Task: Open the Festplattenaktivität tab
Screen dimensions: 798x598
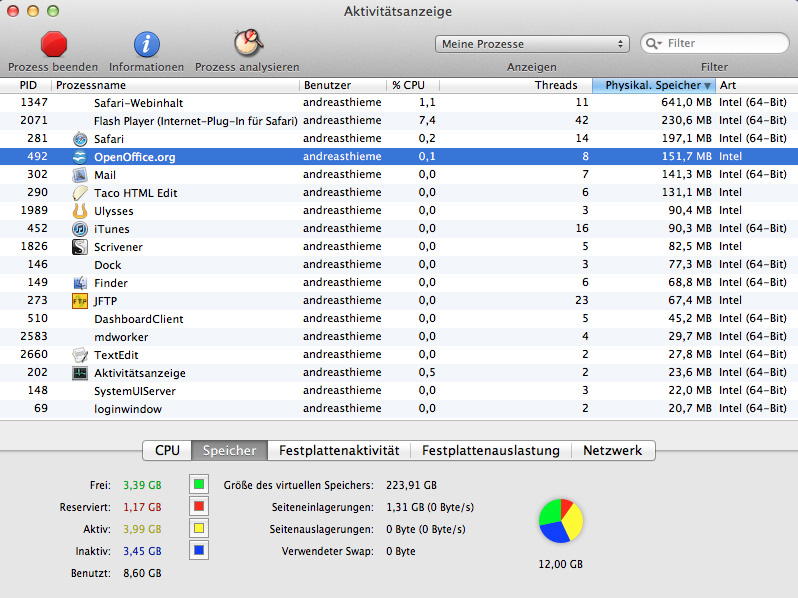Action: 339,450
